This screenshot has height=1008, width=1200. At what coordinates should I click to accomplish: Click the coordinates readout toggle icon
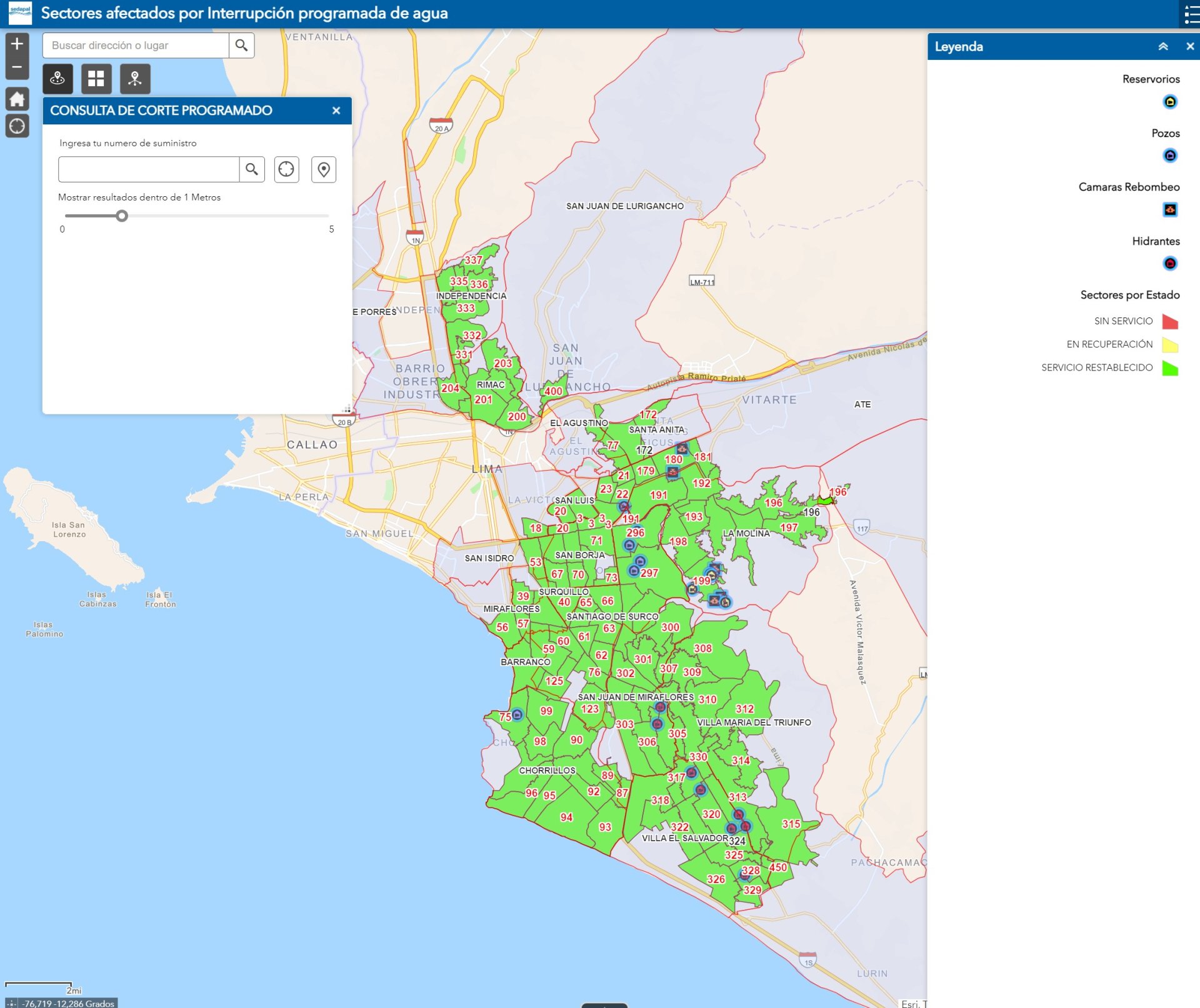click(x=12, y=1004)
